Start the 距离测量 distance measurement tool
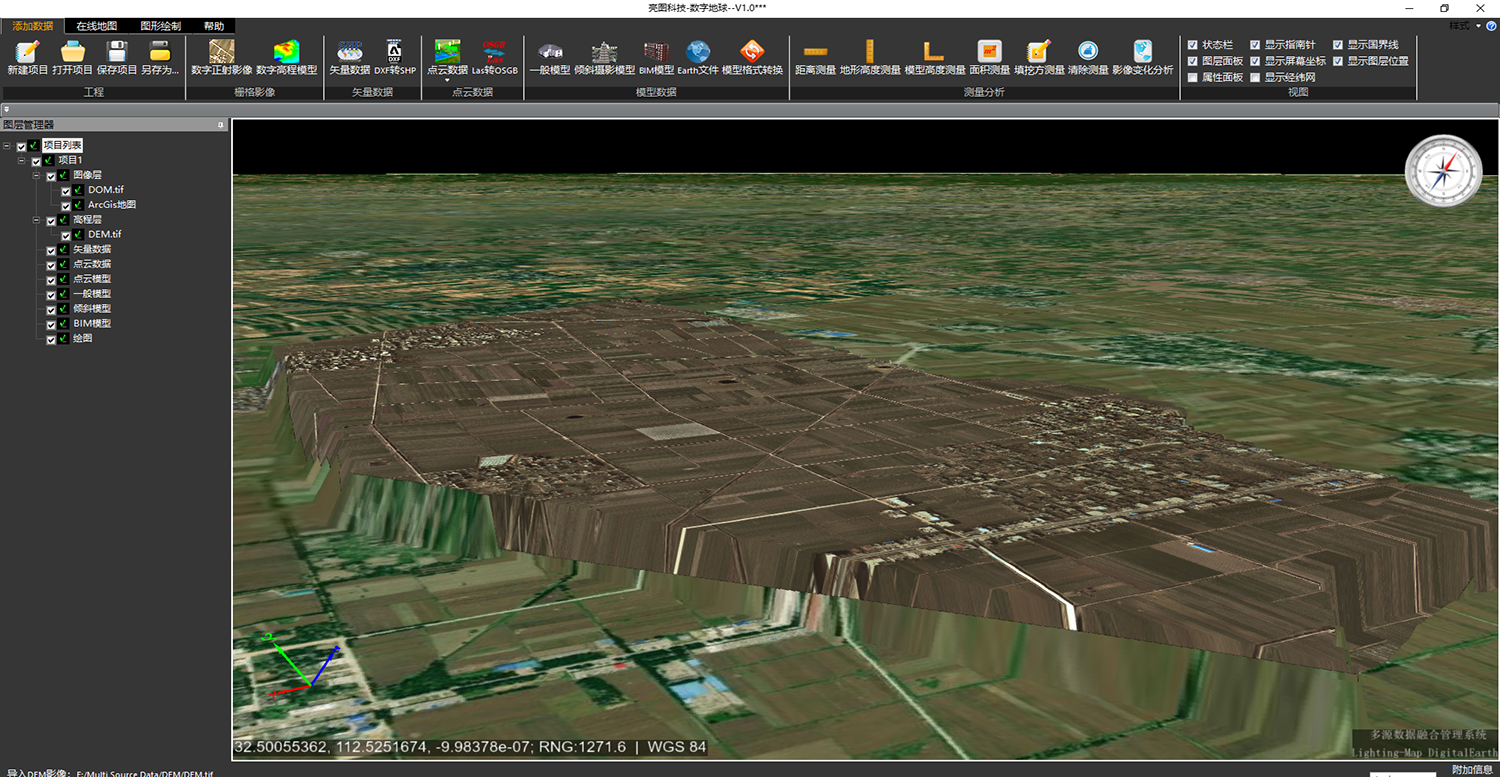1500x777 pixels. click(x=815, y=52)
